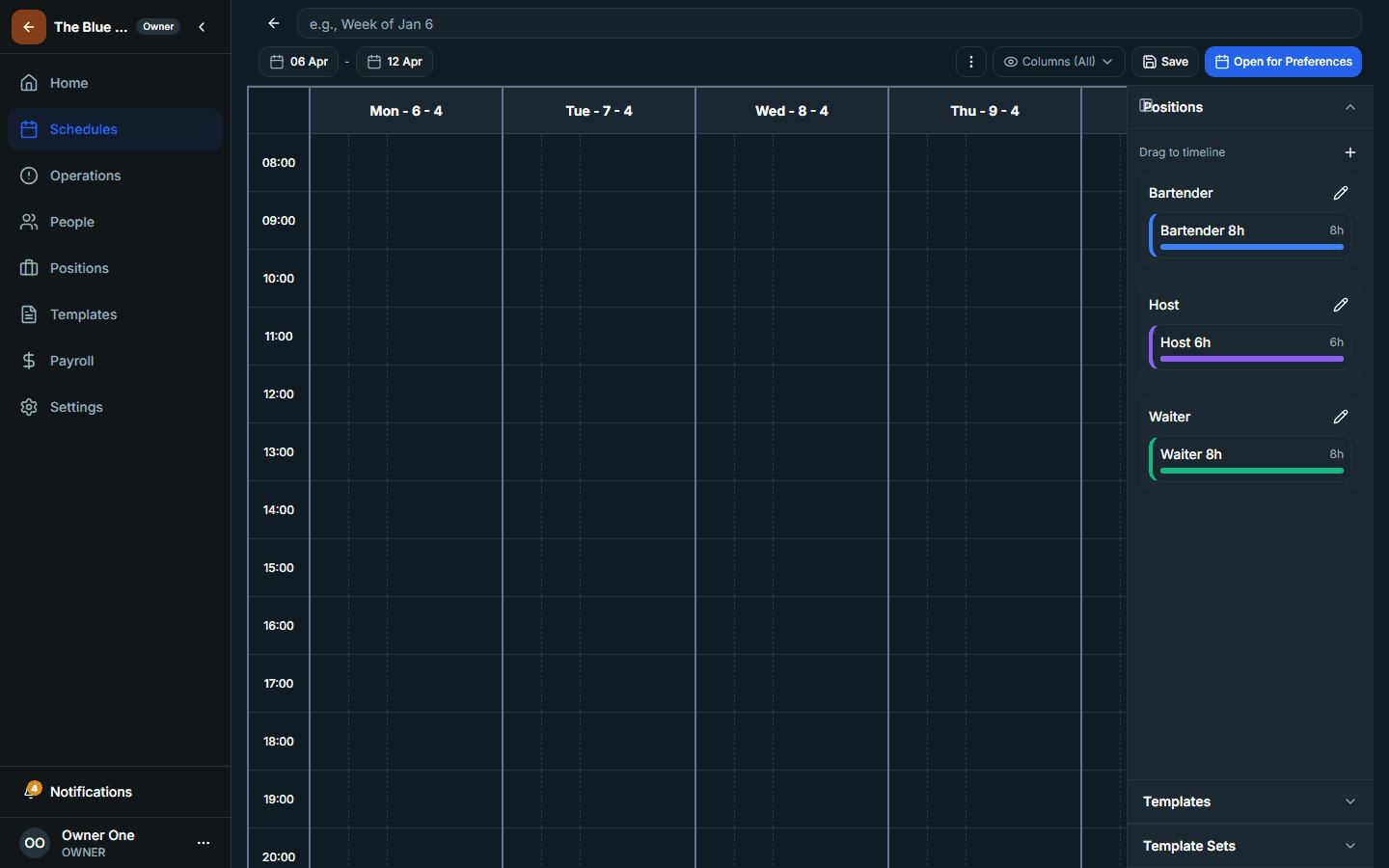Select the Host 6h shift card
Image resolution: width=1389 pixels, height=868 pixels.
tap(1250, 347)
